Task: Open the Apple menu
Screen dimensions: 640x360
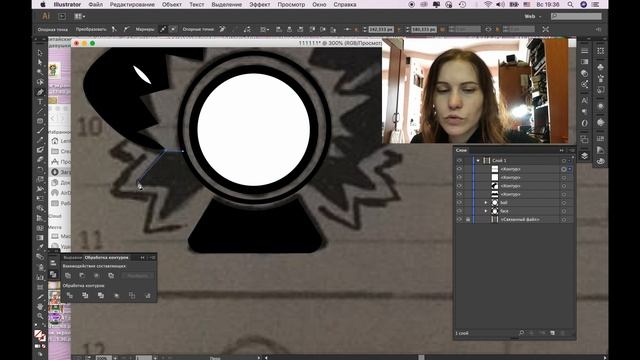Action: (x=43, y=4)
